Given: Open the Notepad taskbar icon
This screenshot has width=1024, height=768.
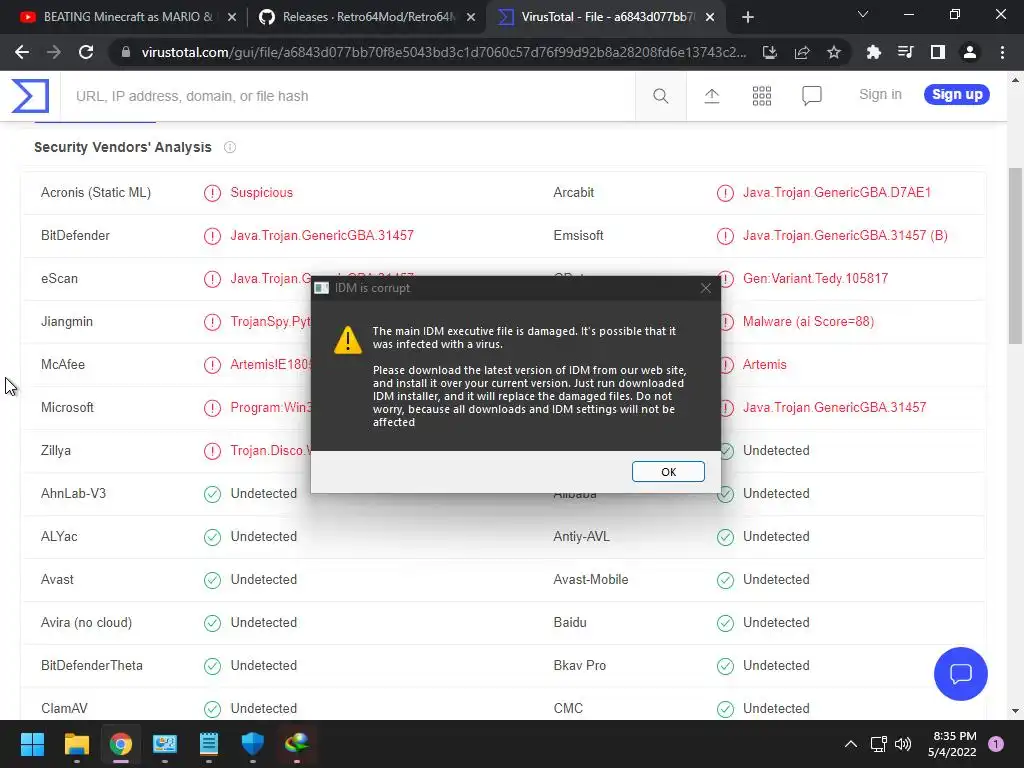Looking at the screenshot, I should (x=208, y=744).
